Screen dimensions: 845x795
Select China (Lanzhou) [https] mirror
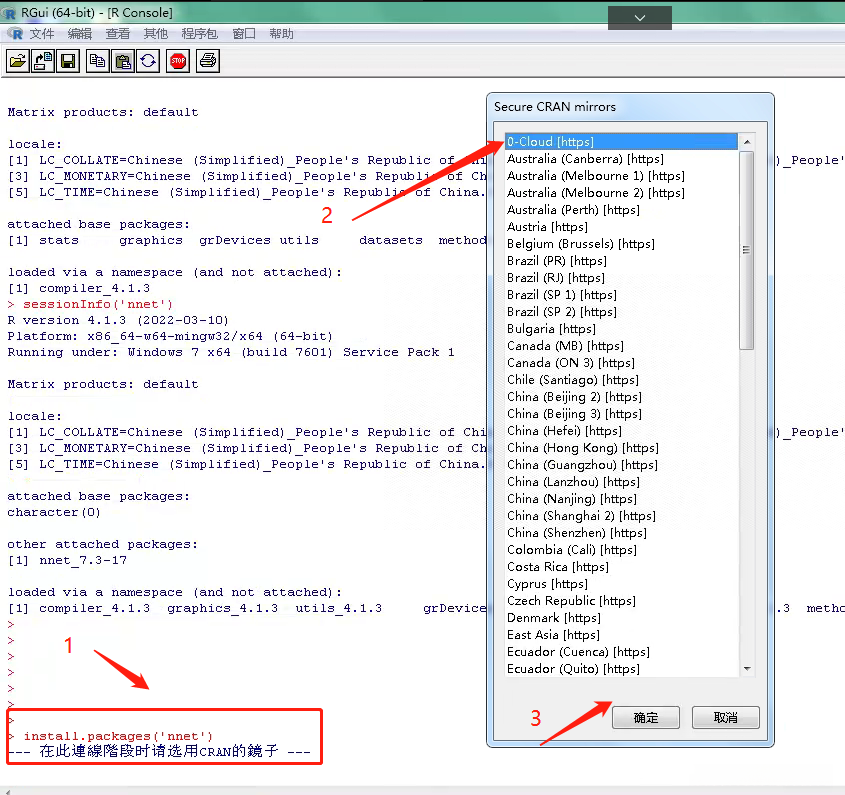(621, 482)
